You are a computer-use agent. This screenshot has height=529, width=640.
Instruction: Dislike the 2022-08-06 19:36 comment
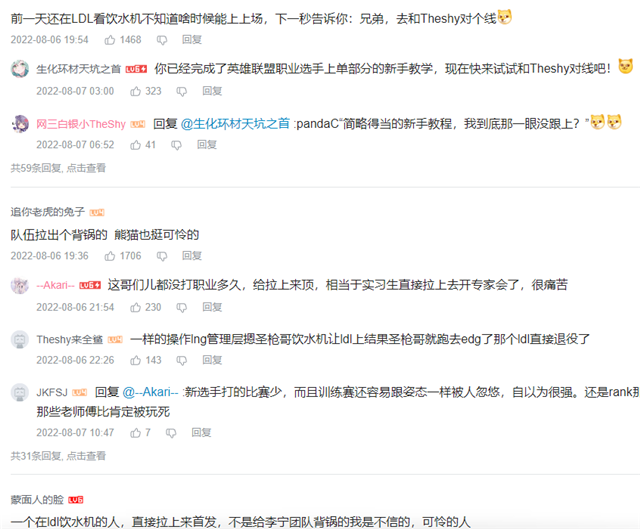tap(162, 256)
